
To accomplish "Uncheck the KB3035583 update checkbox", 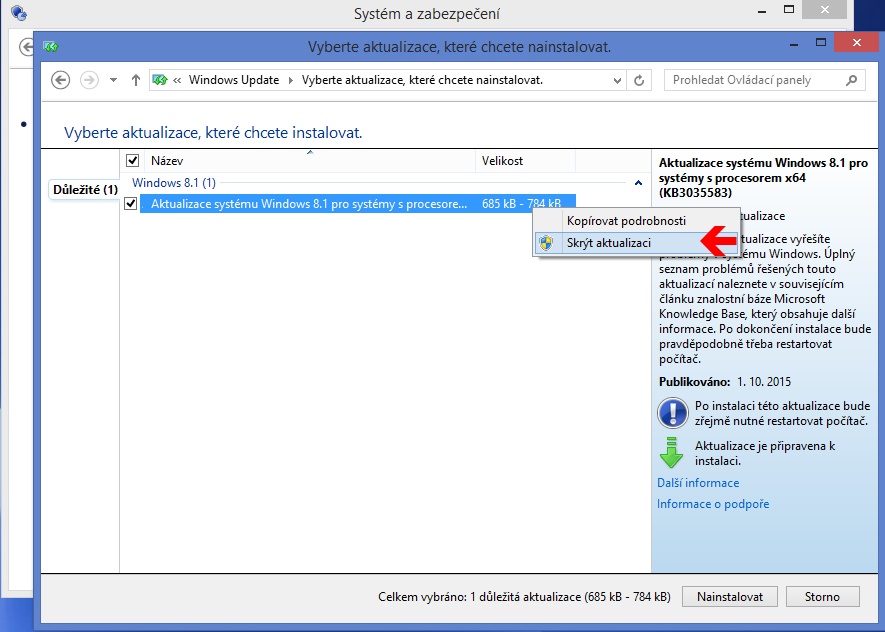I will point(130,204).
